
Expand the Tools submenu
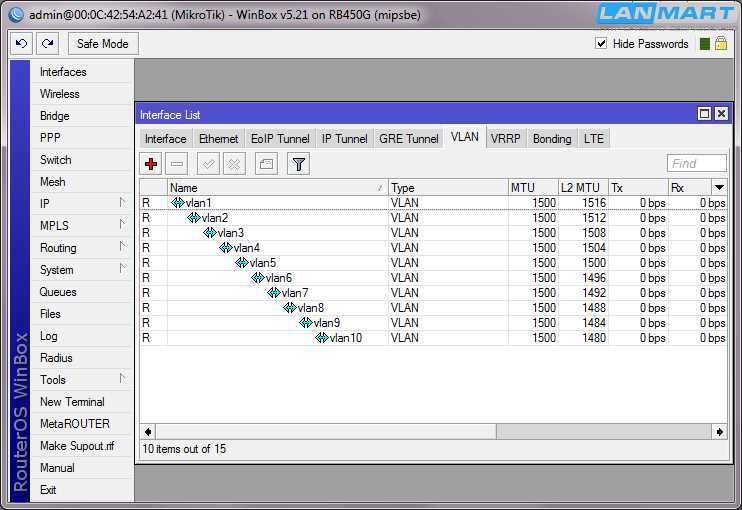click(x=122, y=378)
